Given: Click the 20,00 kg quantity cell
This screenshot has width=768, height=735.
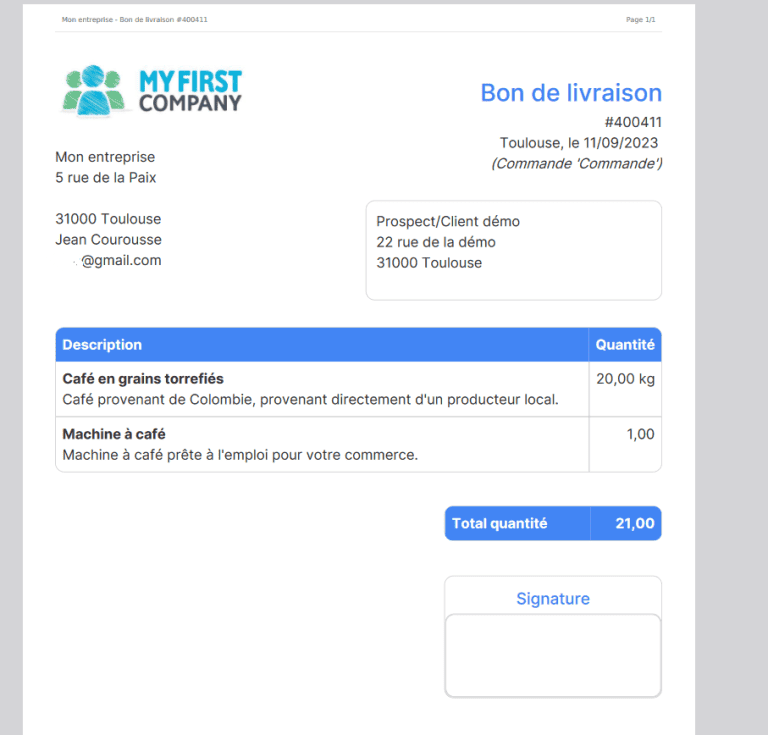Looking at the screenshot, I should [625, 379].
